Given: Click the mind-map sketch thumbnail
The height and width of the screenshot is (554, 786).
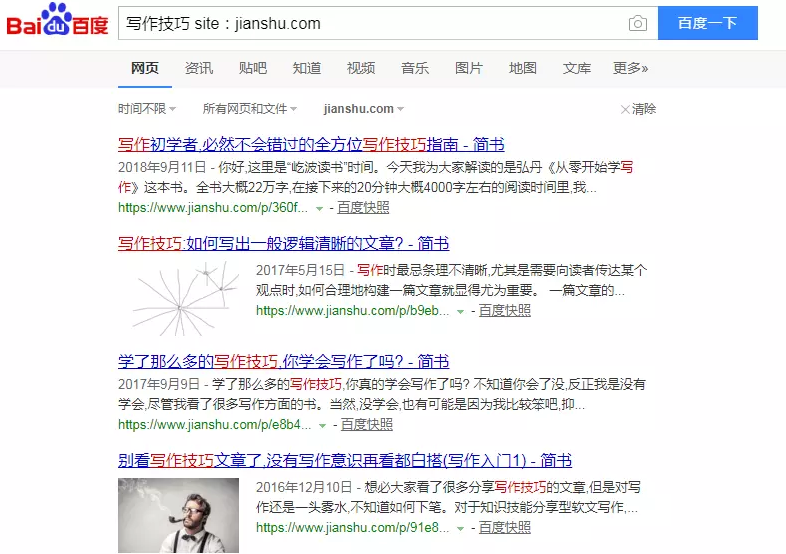Looking at the screenshot, I should click(x=178, y=299).
